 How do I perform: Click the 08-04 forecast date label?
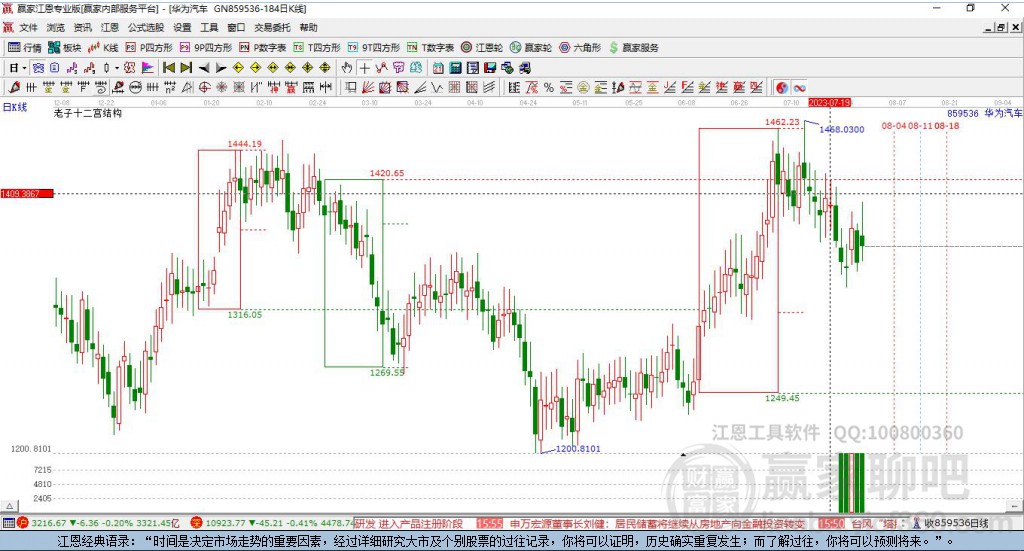click(x=894, y=125)
